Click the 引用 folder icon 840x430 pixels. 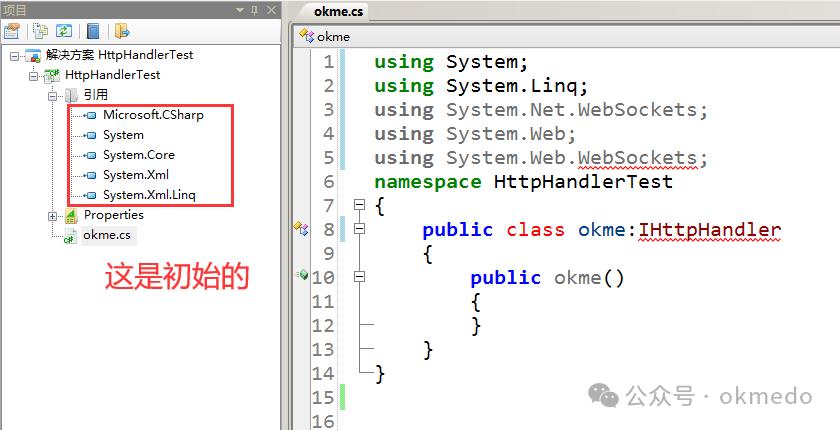[71, 96]
